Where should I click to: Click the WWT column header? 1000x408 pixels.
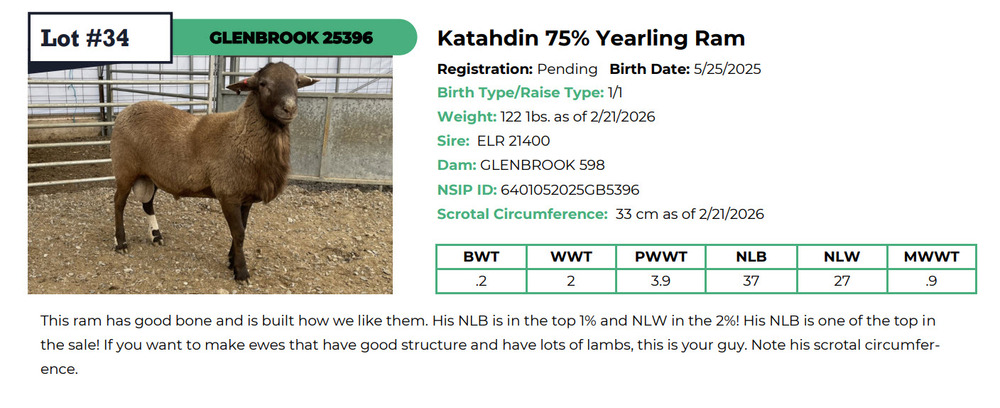tap(571, 257)
